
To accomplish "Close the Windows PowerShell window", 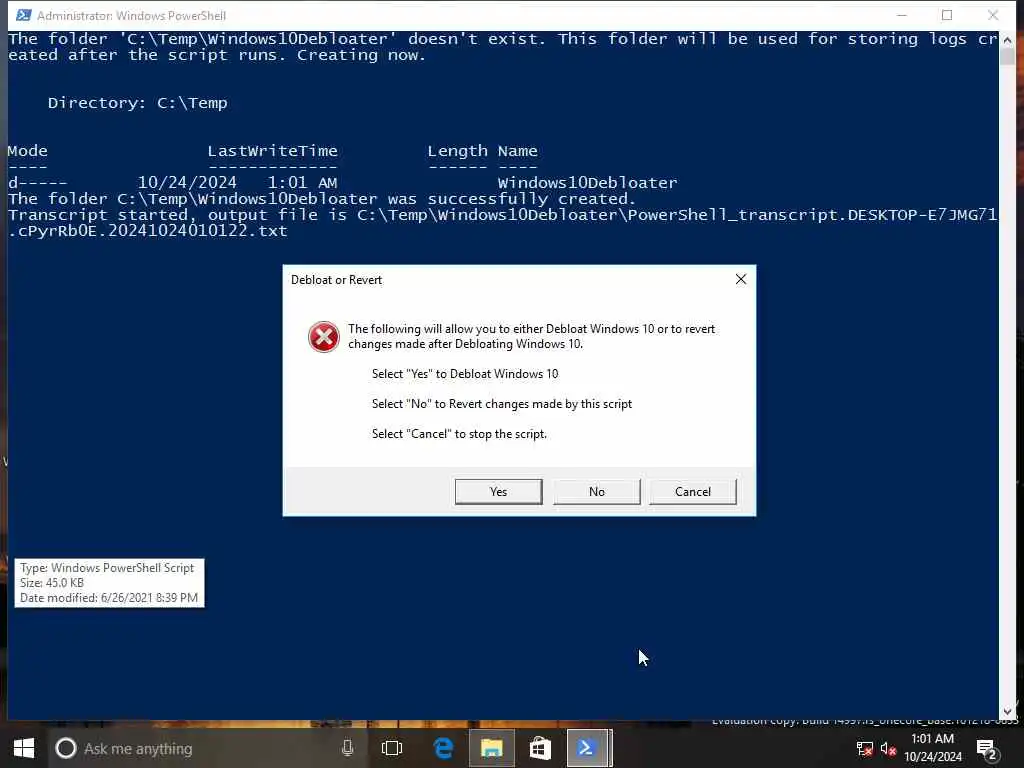I will coord(993,15).
